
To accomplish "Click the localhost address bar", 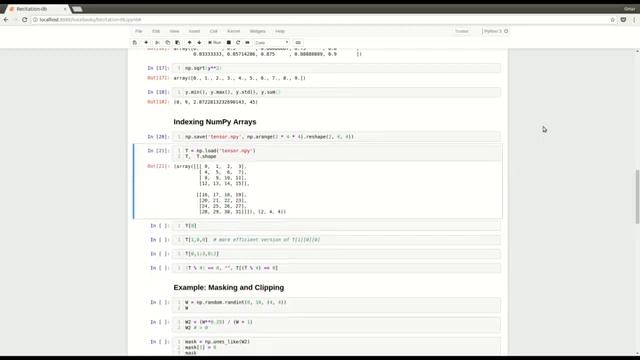I will [x=318, y=20].
